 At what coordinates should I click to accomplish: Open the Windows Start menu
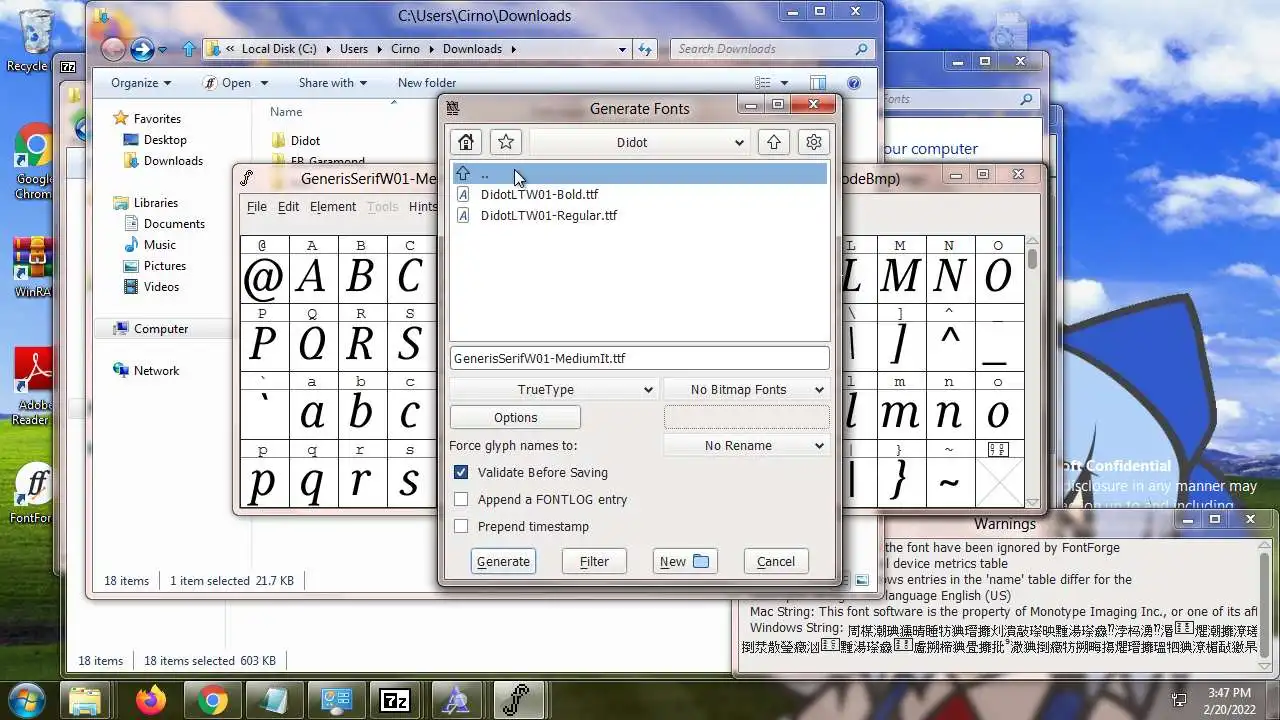tap(26, 700)
